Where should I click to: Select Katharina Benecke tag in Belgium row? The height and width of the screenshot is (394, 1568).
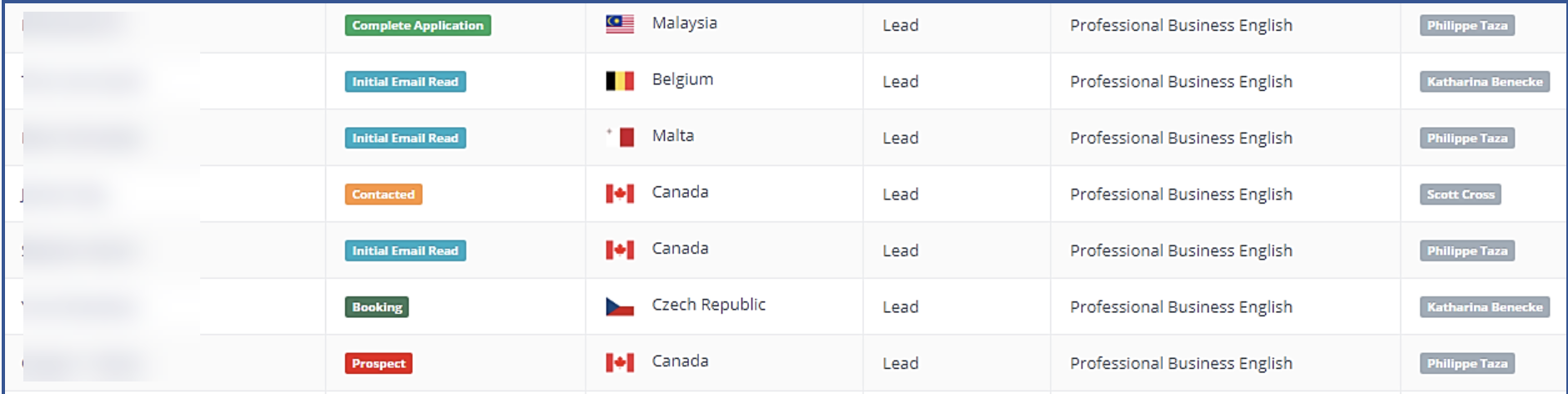[x=1485, y=82]
